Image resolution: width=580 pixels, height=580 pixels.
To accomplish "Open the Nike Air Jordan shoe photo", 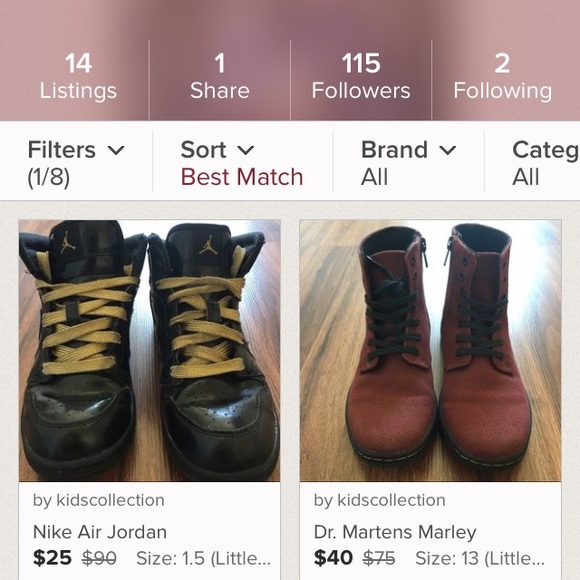I will pyautogui.click(x=149, y=351).
